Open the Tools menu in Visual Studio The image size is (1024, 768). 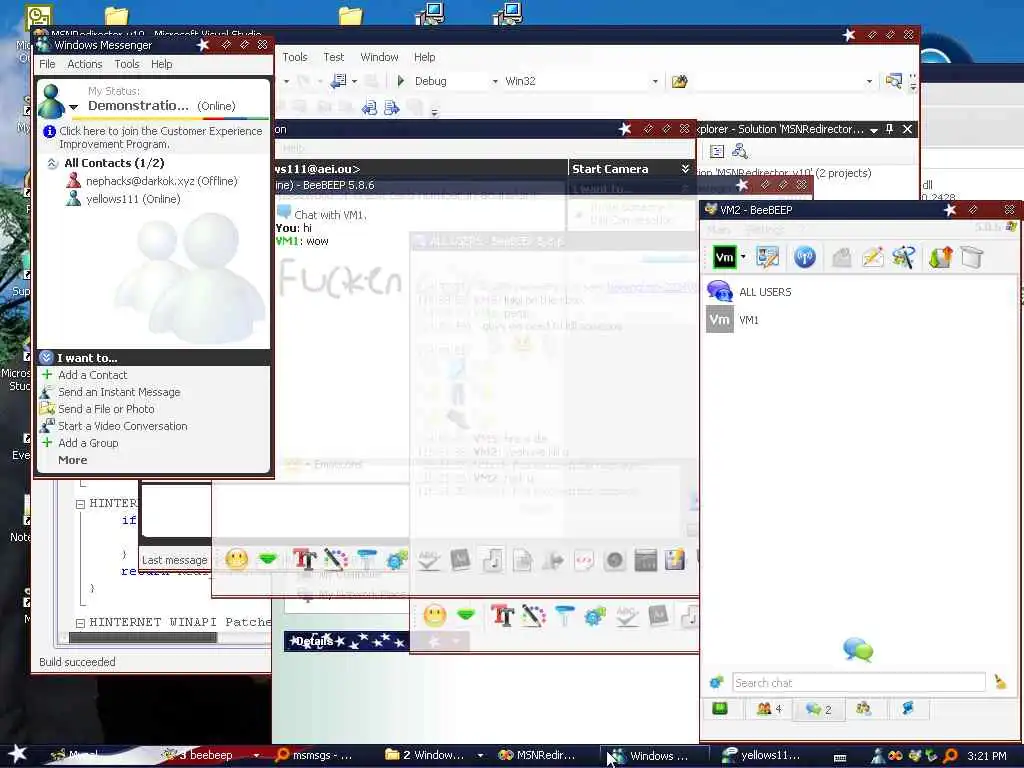click(x=295, y=57)
